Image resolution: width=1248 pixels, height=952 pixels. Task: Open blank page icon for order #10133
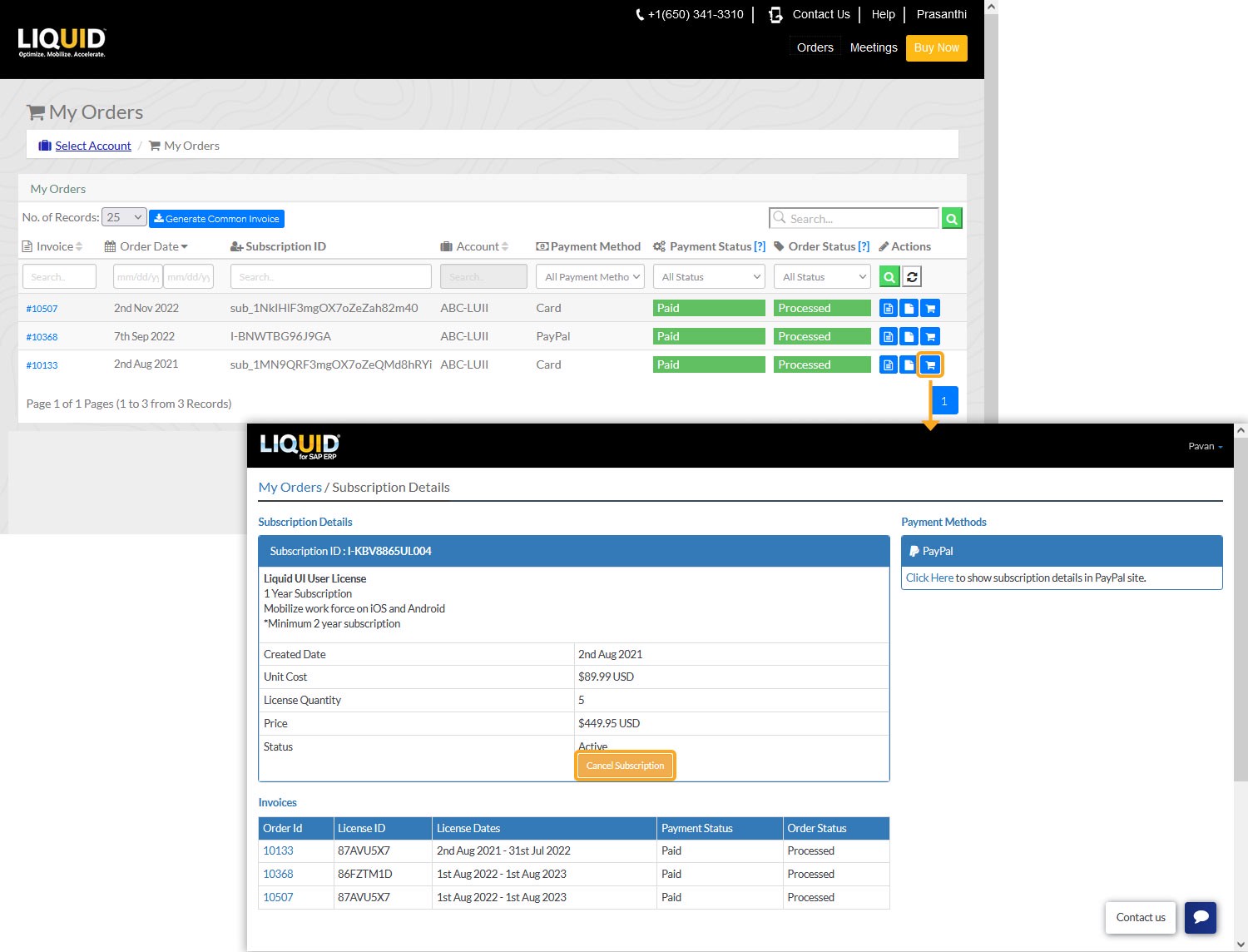pyautogui.click(x=909, y=365)
